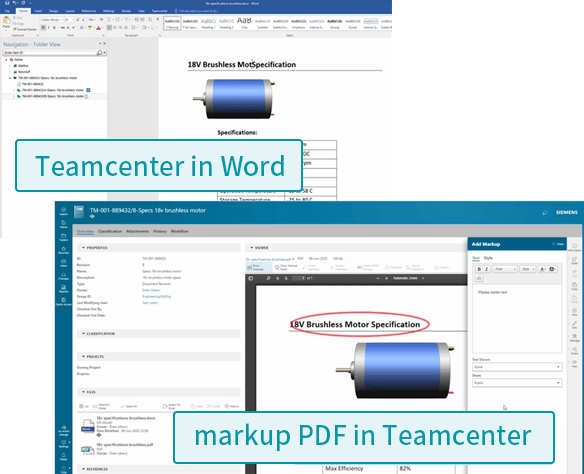
Task: Click the SIEMENS header search magnifier icon
Action: click(545, 213)
